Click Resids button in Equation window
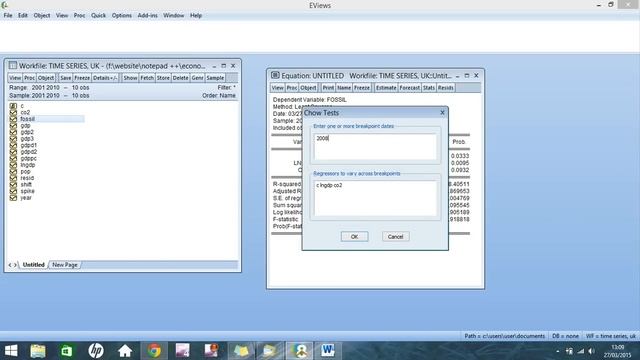This screenshot has height=360, width=640. click(446, 88)
